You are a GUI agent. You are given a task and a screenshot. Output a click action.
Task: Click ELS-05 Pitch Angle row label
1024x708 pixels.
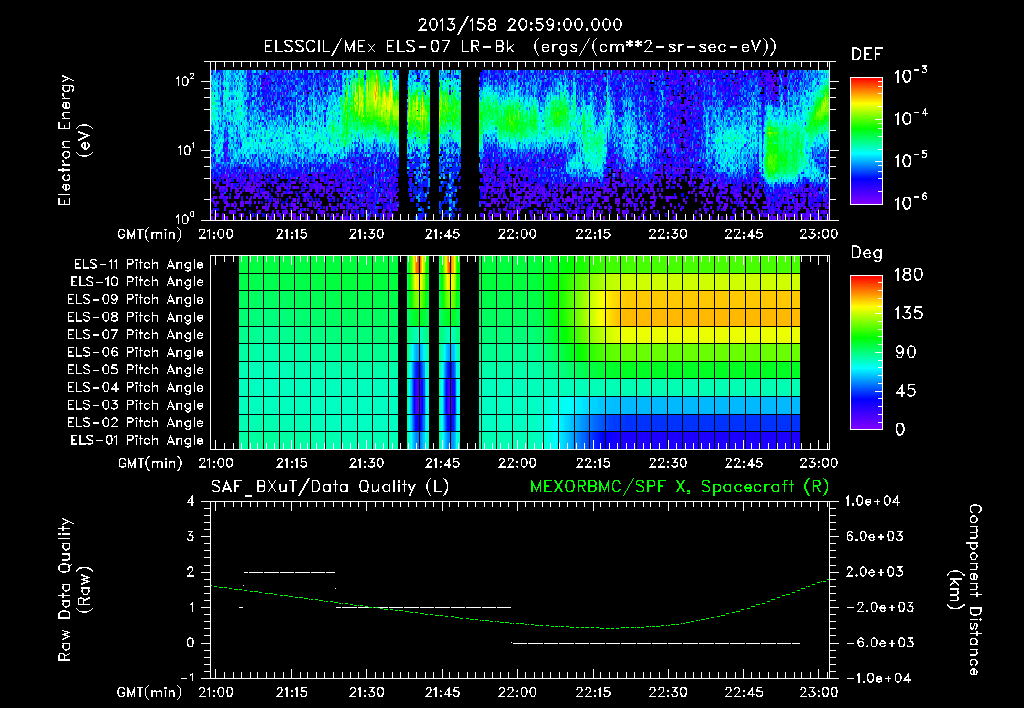136,370
